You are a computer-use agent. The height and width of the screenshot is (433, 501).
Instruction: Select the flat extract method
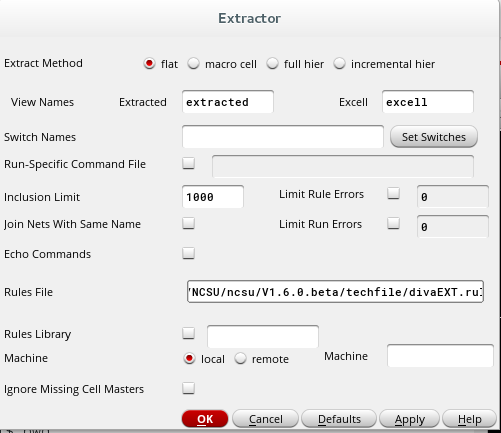coord(149,63)
